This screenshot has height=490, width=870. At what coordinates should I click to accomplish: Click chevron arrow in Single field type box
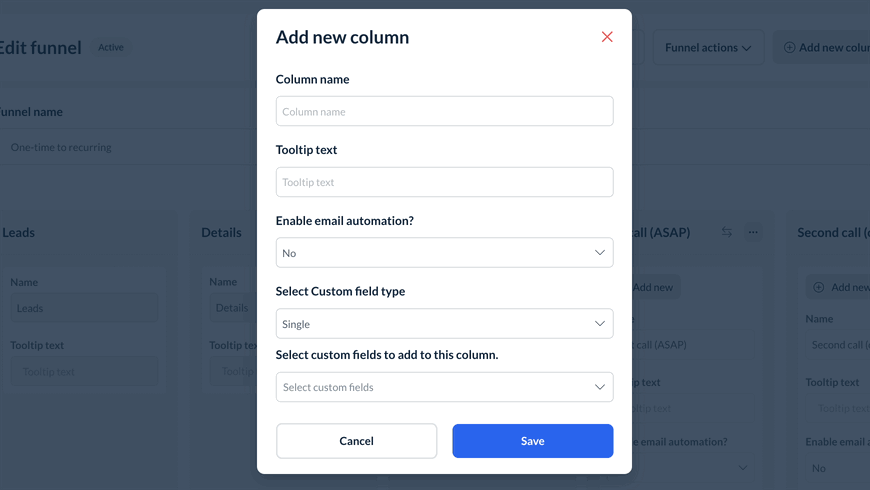coord(600,324)
